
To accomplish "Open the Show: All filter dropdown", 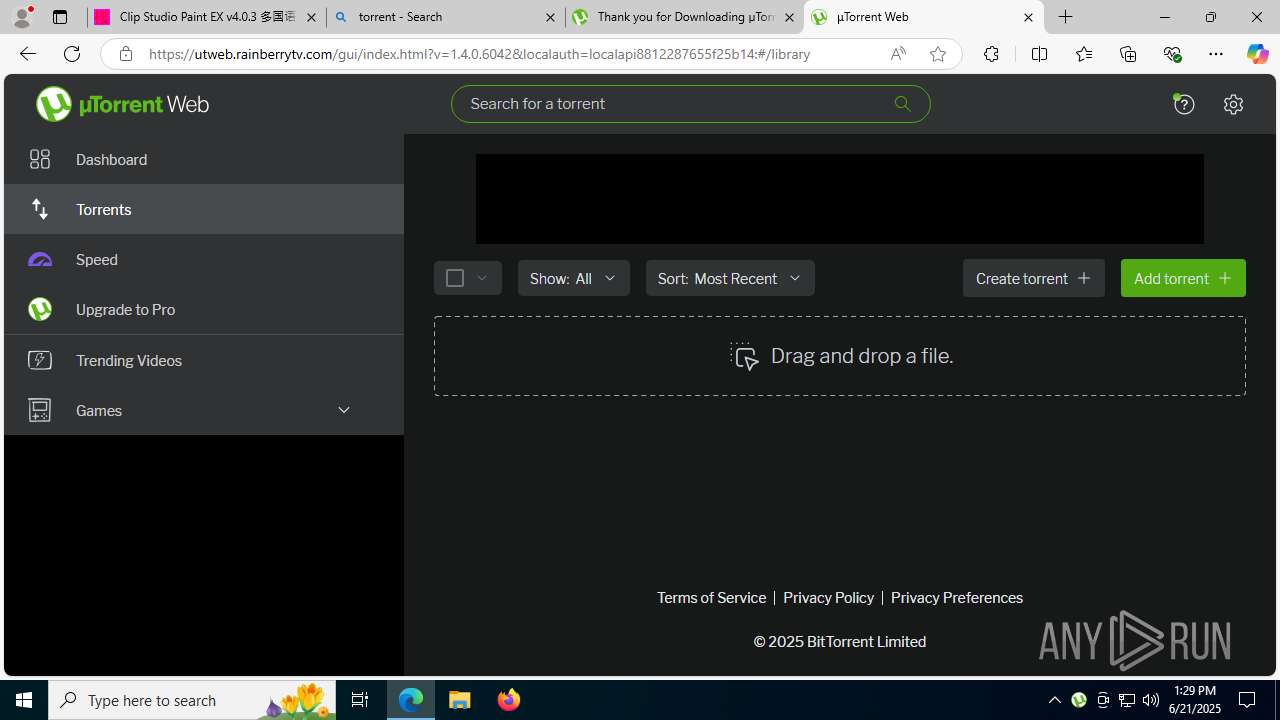I will tap(574, 278).
